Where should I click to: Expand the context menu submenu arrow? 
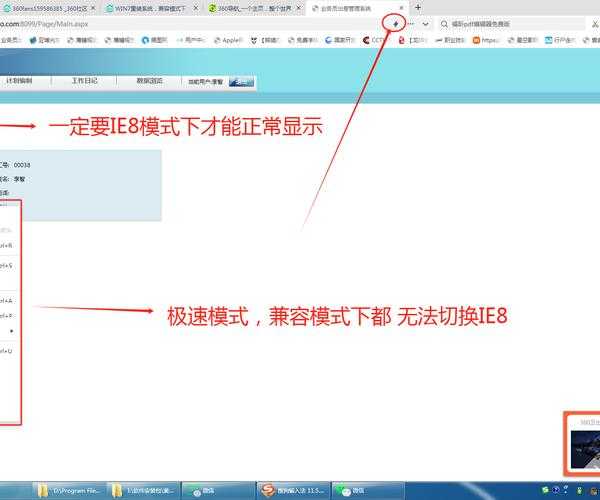pos(11,331)
